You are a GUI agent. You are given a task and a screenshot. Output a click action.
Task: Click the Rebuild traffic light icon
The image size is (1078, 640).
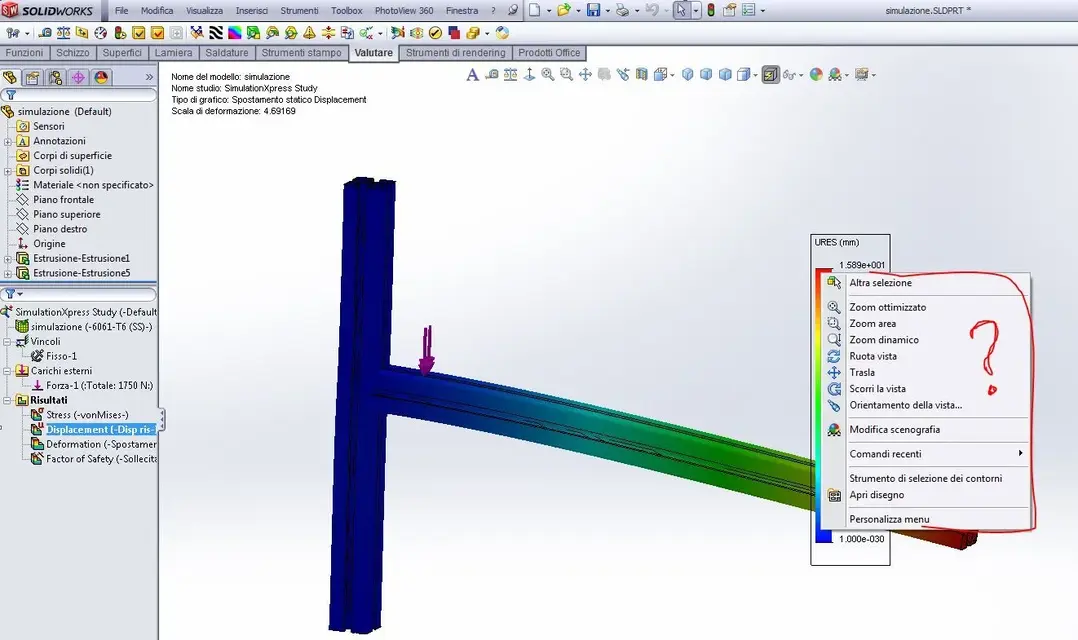point(711,10)
